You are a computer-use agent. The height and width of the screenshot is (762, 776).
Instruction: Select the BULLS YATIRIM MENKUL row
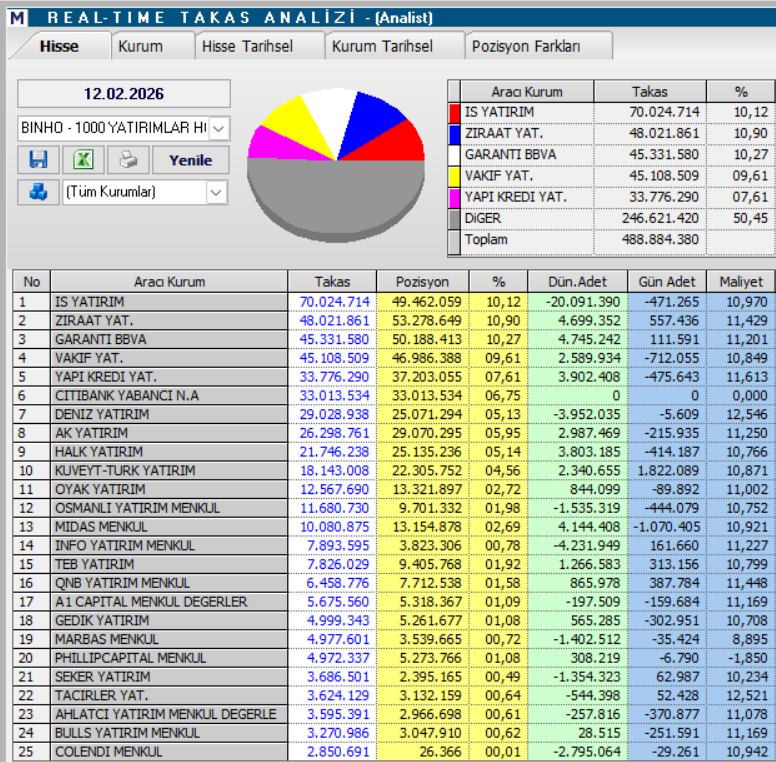pyautogui.click(x=394, y=733)
